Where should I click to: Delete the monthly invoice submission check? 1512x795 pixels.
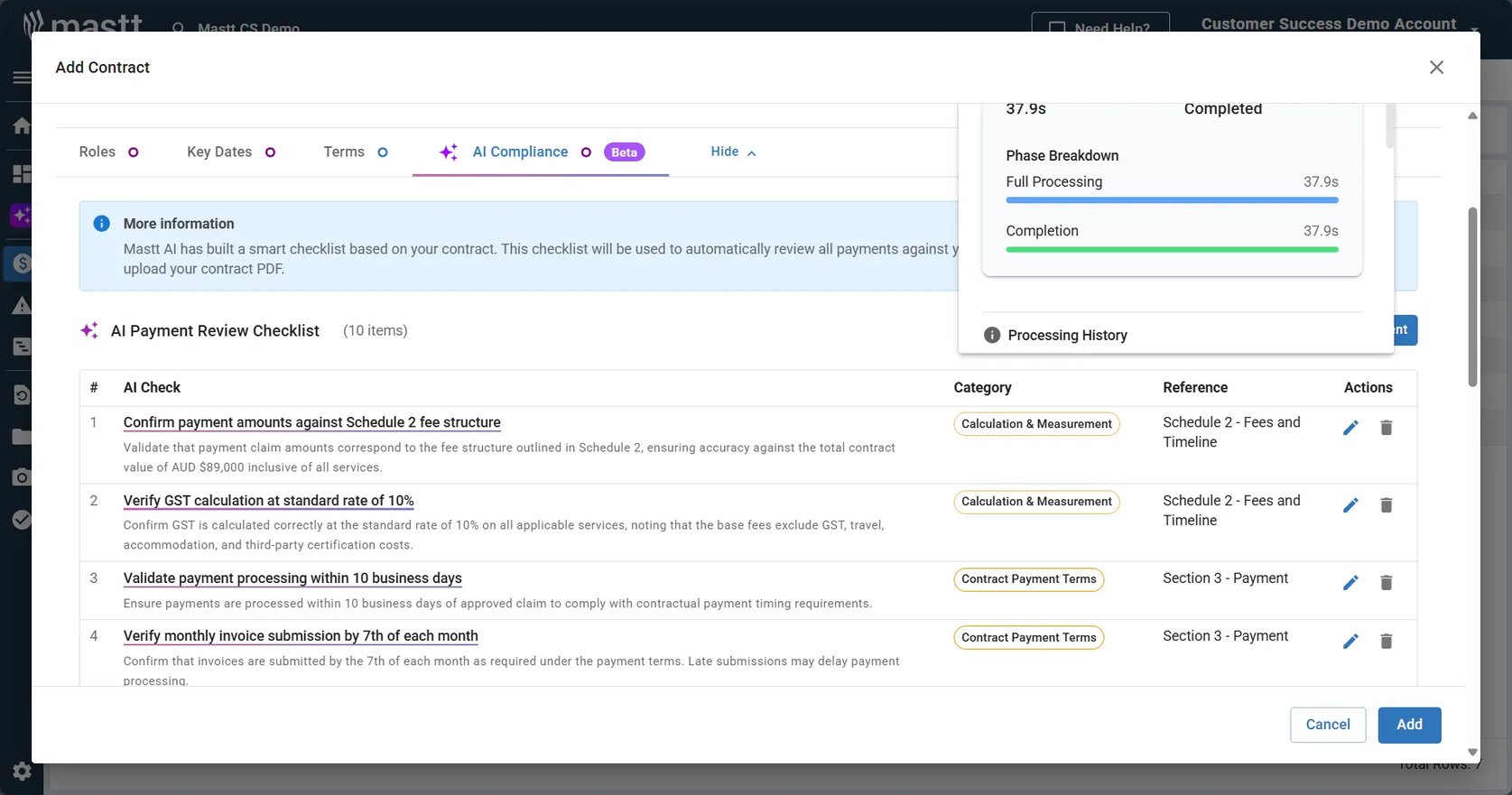pos(1387,641)
